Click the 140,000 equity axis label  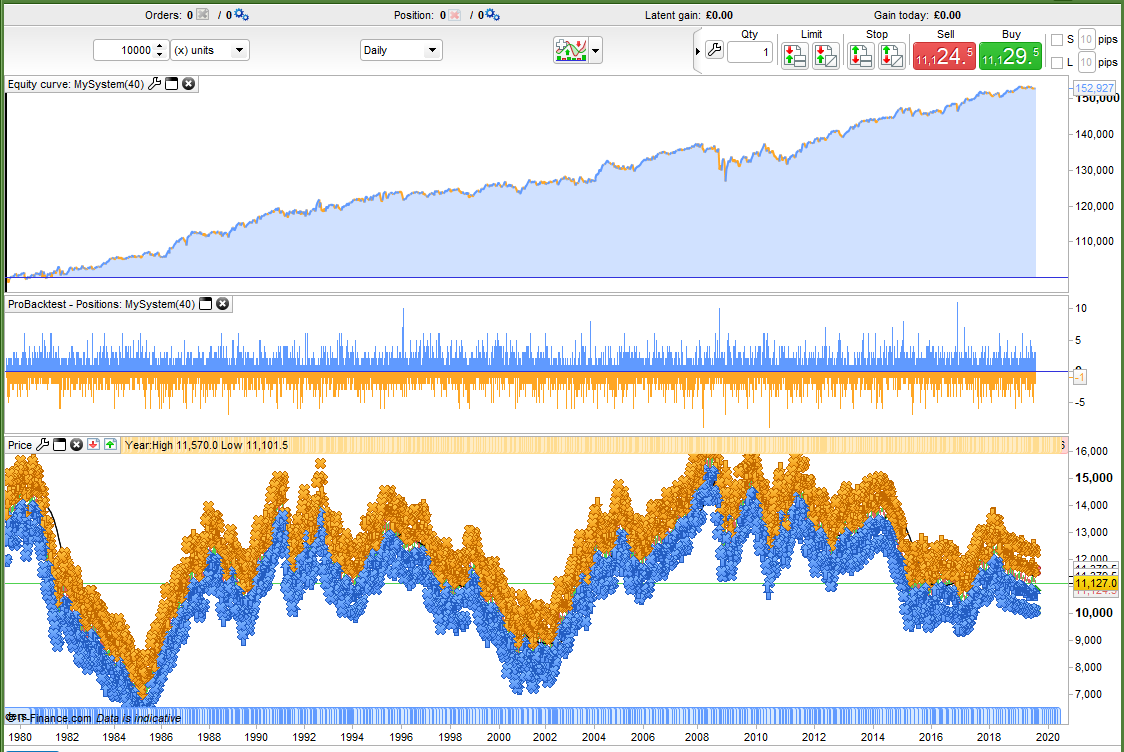pyautogui.click(x=1095, y=134)
